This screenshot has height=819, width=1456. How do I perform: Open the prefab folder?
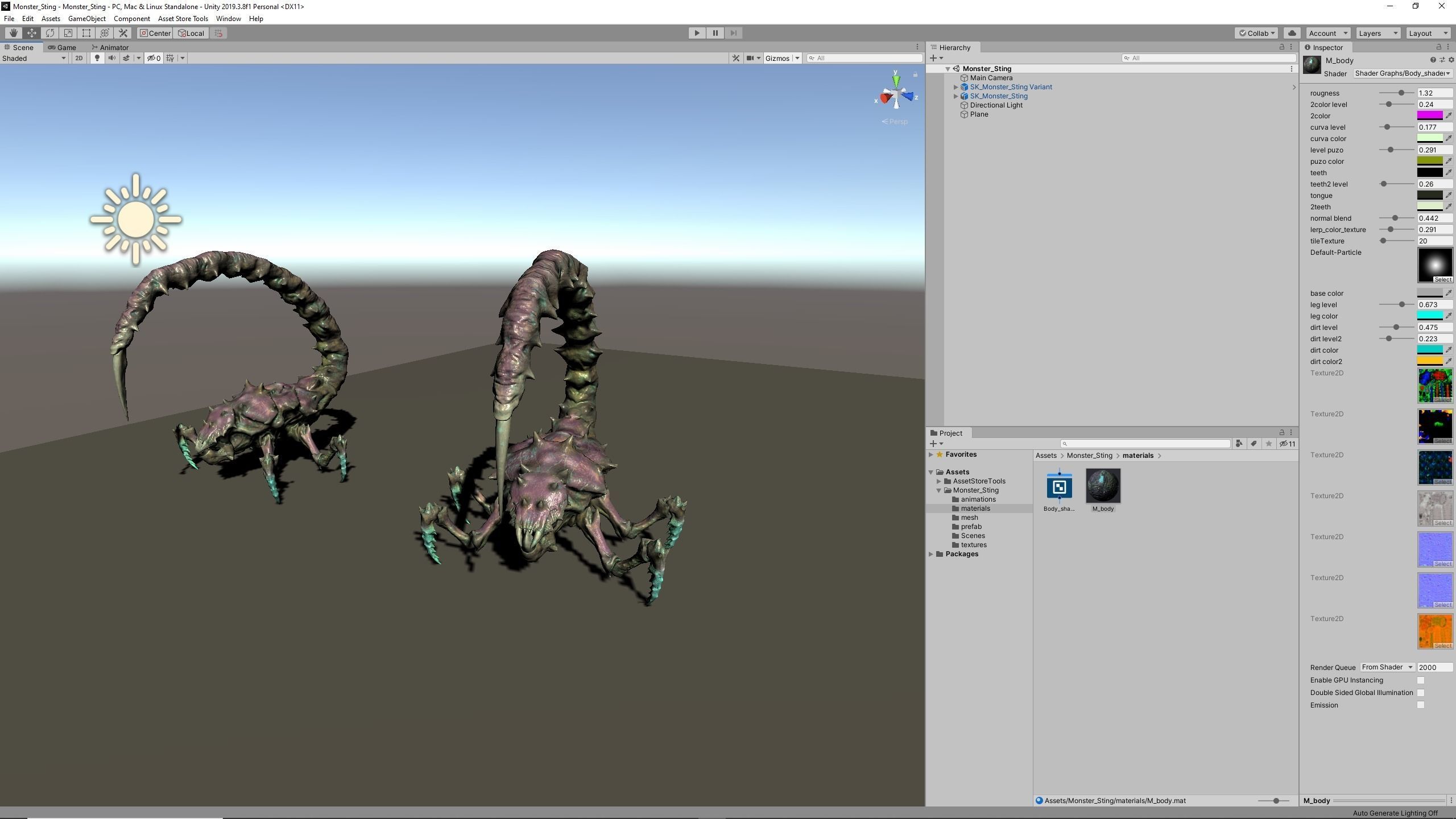971,527
